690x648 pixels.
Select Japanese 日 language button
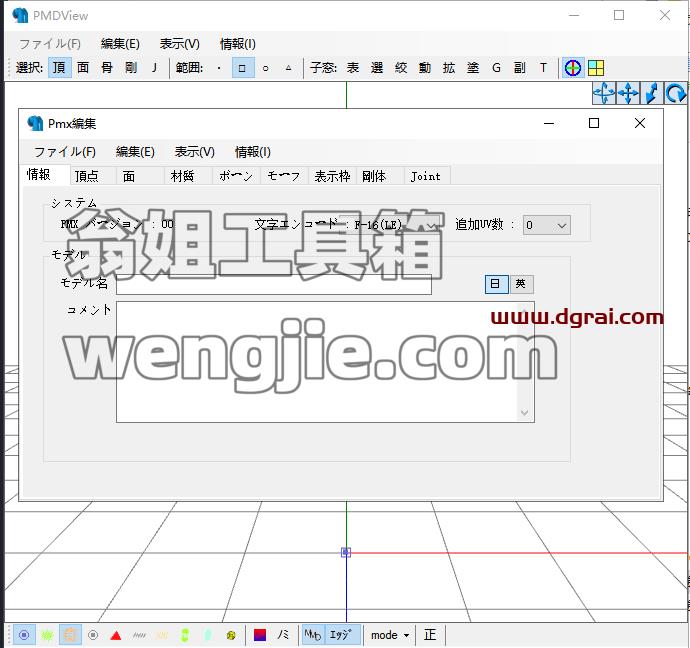click(x=496, y=284)
